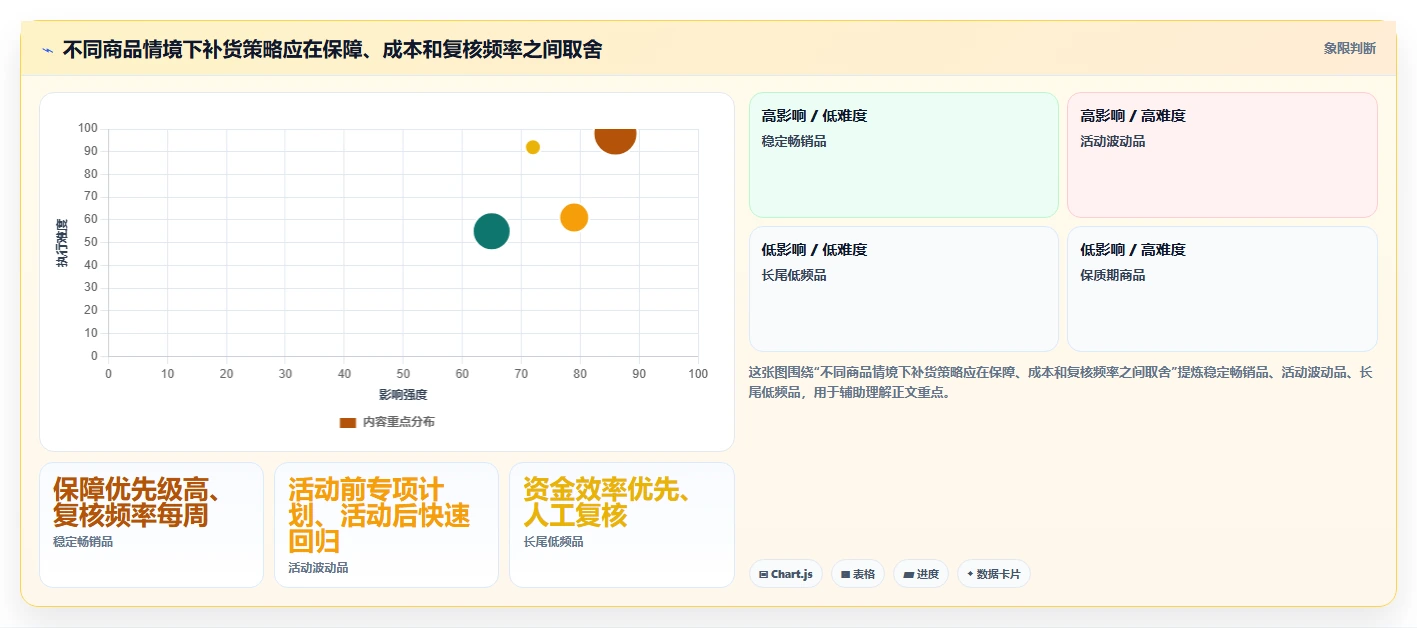The height and width of the screenshot is (628, 1417).
Task: Click the 内容重点分布 legend text
Action: (x=398, y=423)
